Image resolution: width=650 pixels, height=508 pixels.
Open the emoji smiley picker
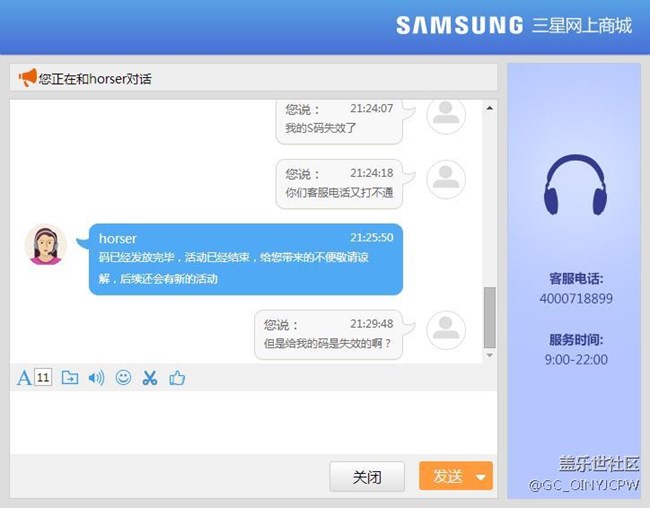(x=123, y=377)
